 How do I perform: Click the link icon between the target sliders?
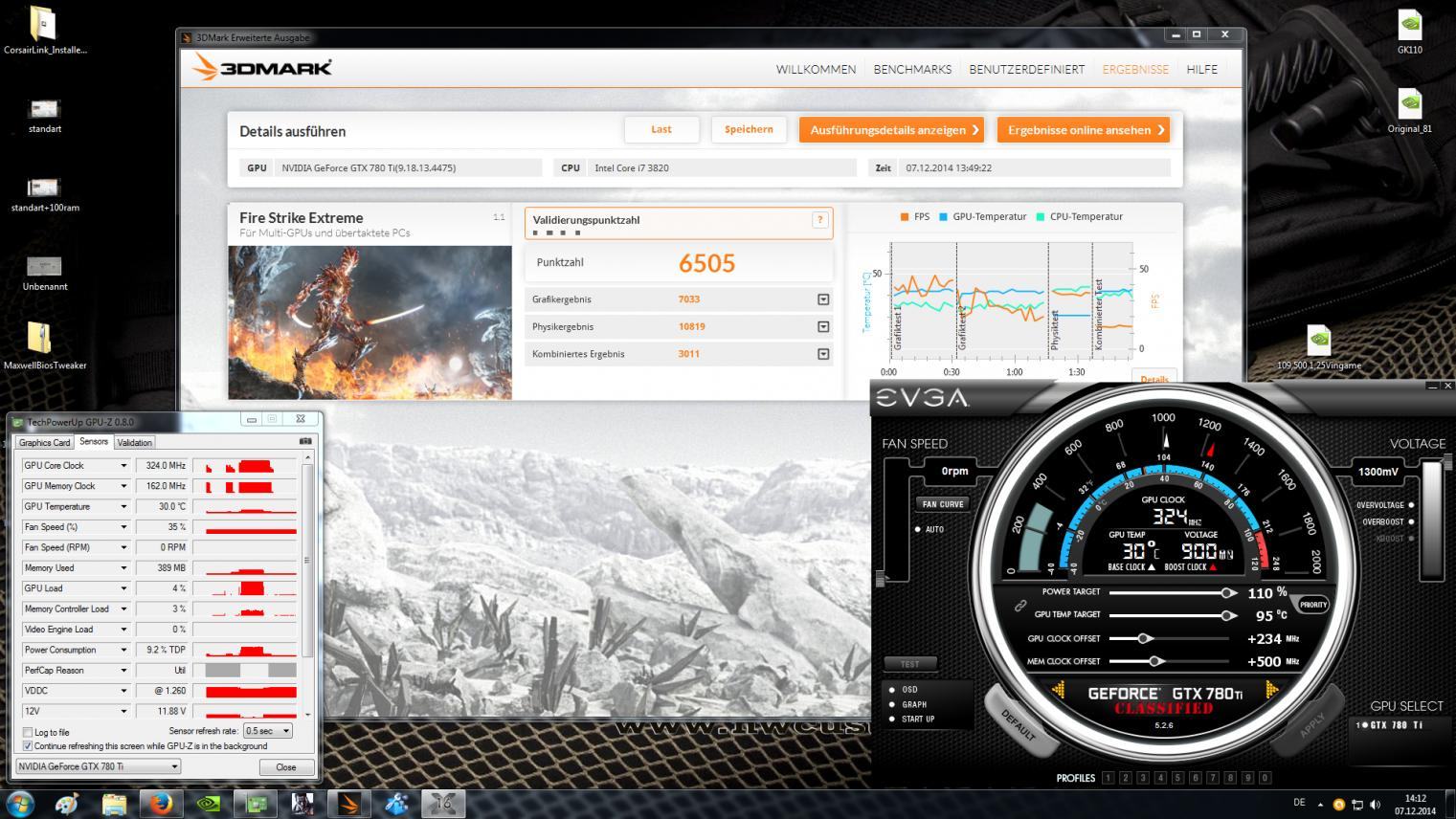[x=1020, y=605]
